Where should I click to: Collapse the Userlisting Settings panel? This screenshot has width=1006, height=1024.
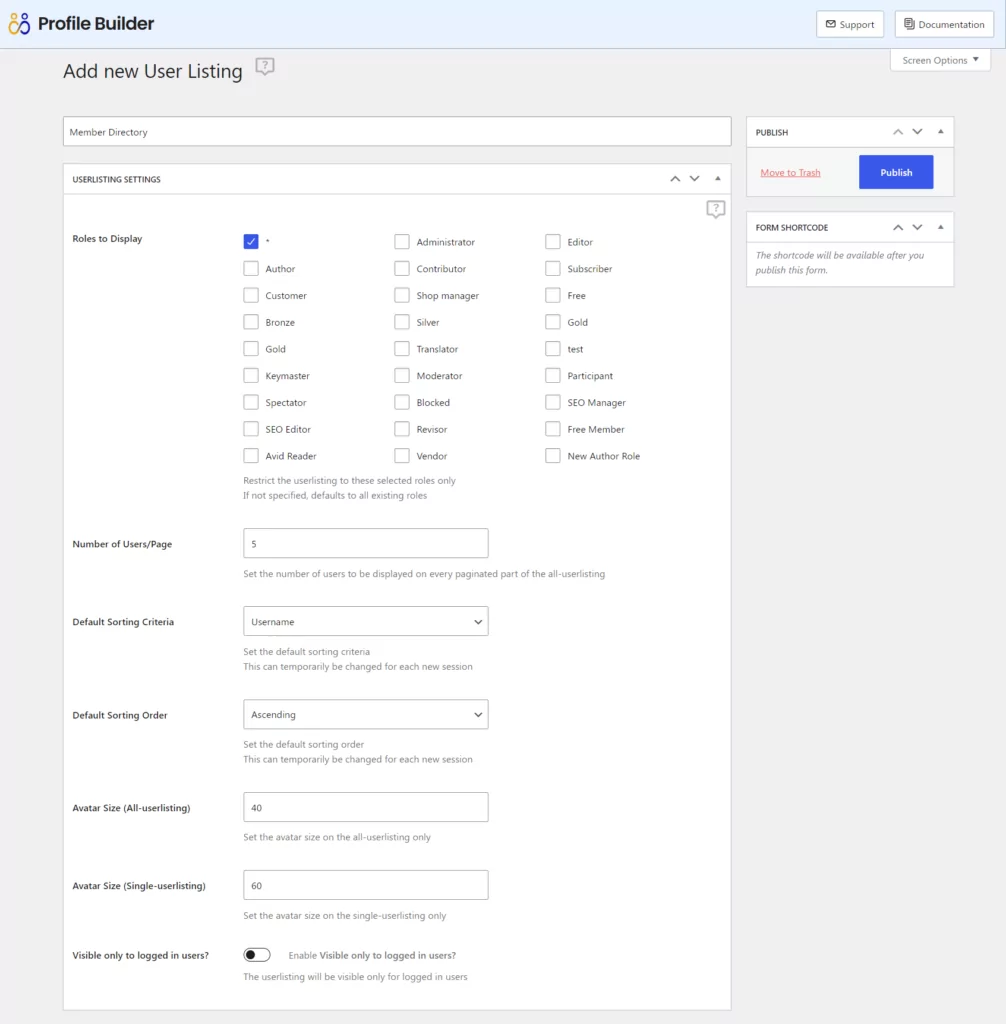[x=717, y=179]
